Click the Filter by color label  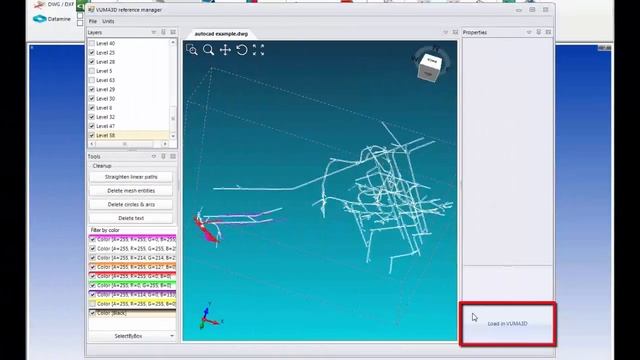105,230
